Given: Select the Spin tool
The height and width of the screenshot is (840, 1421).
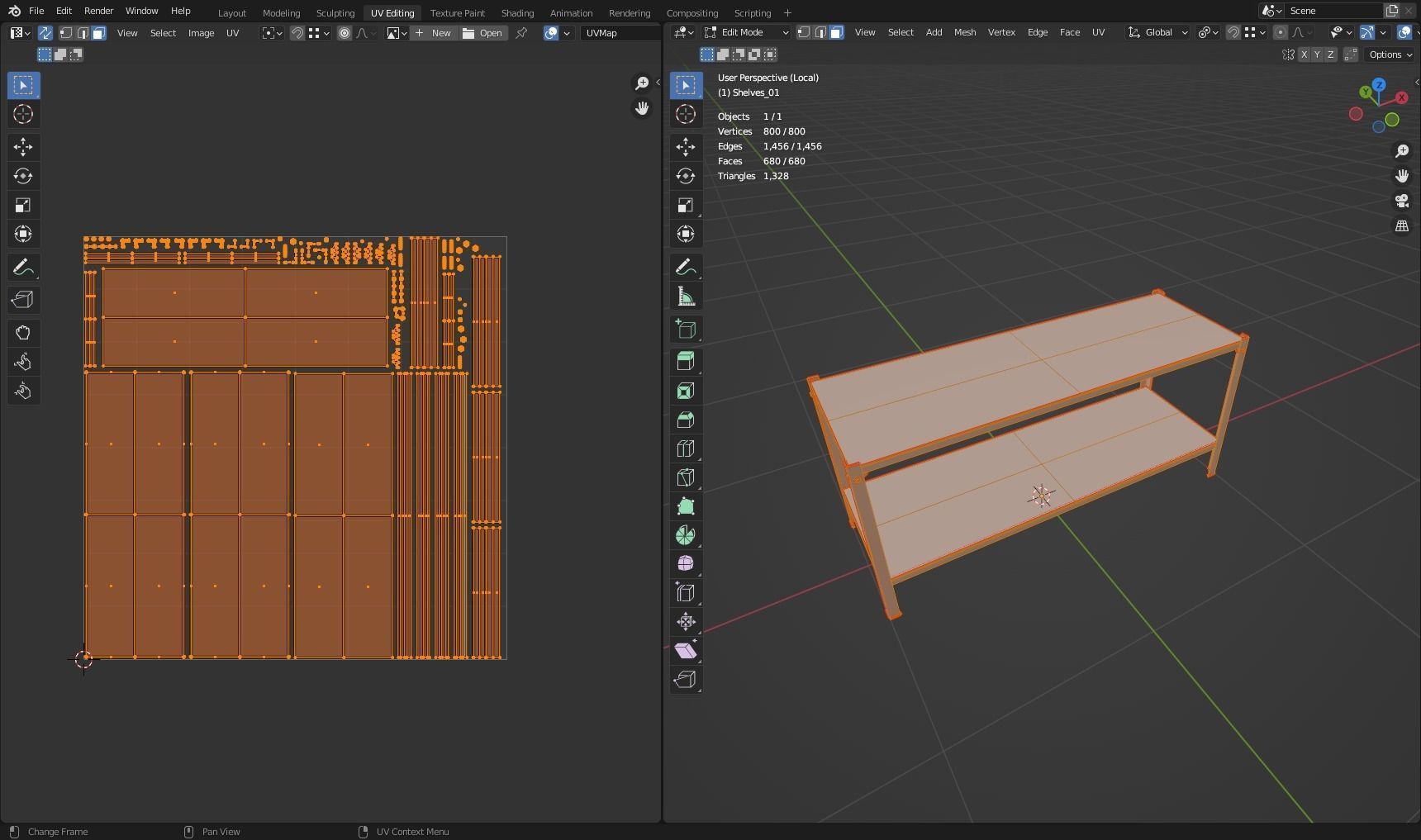Looking at the screenshot, I should [x=686, y=535].
